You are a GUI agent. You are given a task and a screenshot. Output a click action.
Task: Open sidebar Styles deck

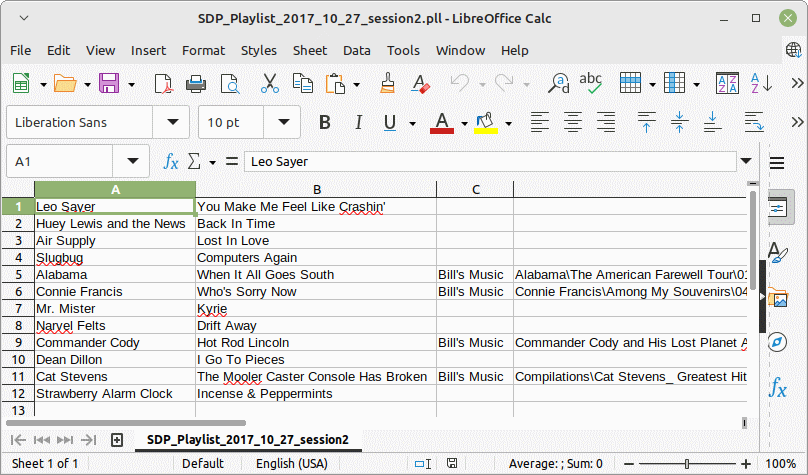click(778, 252)
